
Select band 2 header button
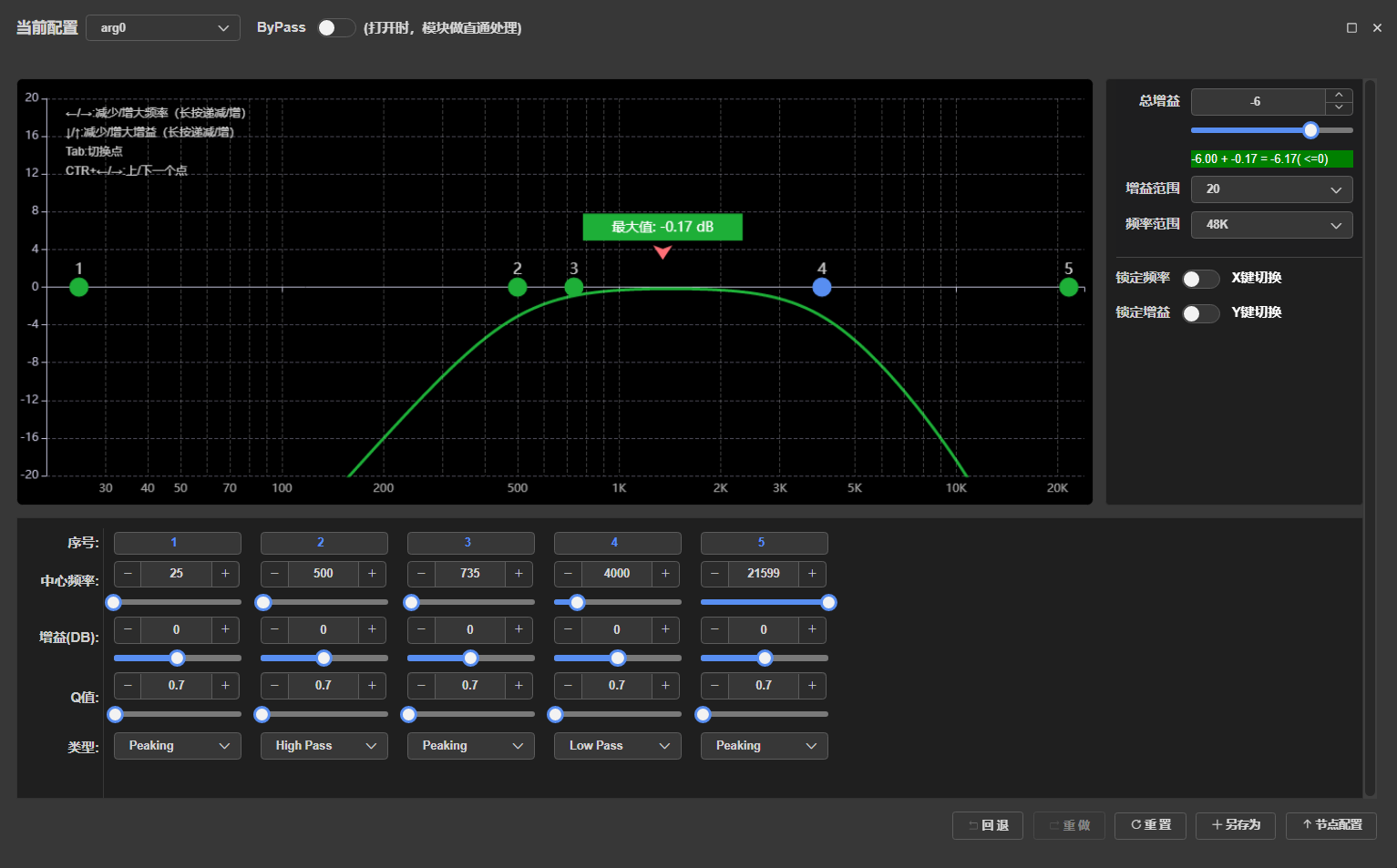click(324, 543)
